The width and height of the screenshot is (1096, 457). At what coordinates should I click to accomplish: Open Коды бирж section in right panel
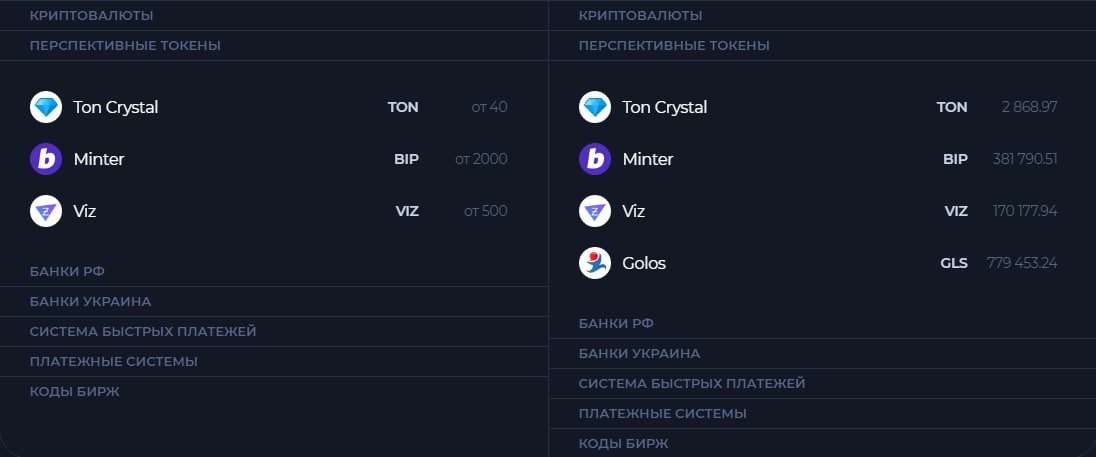pyautogui.click(x=624, y=443)
